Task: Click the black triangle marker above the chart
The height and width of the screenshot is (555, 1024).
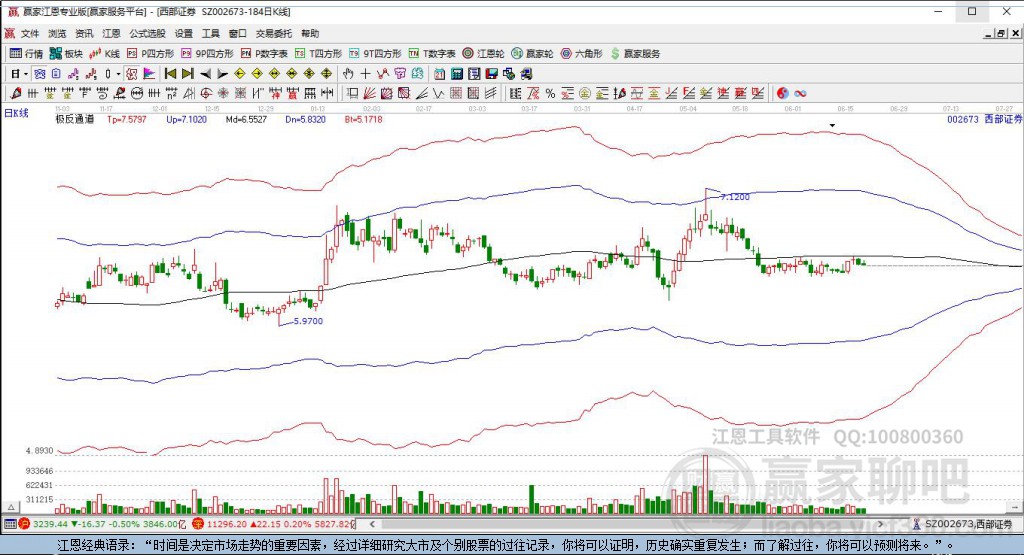Action: click(832, 125)
